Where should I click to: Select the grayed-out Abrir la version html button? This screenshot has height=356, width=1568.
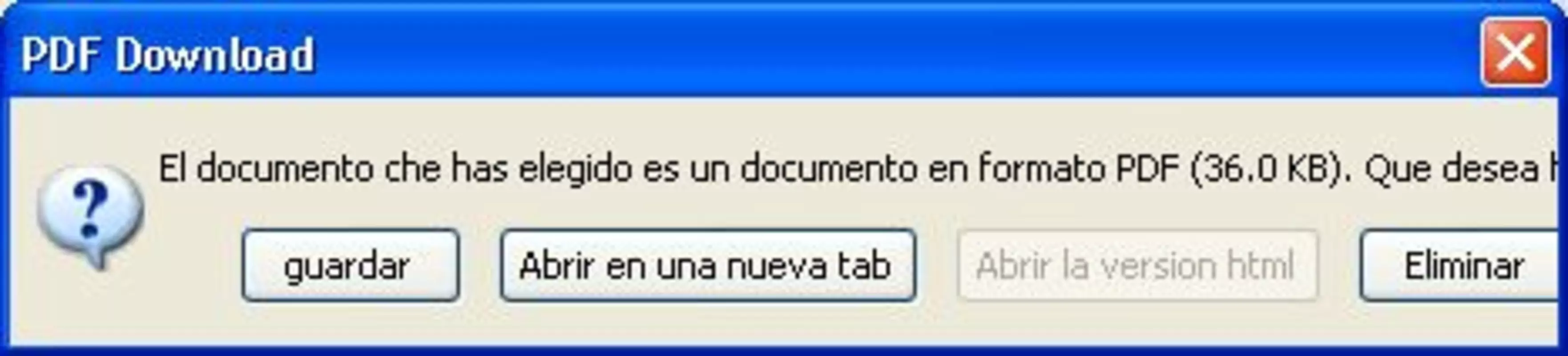click(x=1137, y=265)
